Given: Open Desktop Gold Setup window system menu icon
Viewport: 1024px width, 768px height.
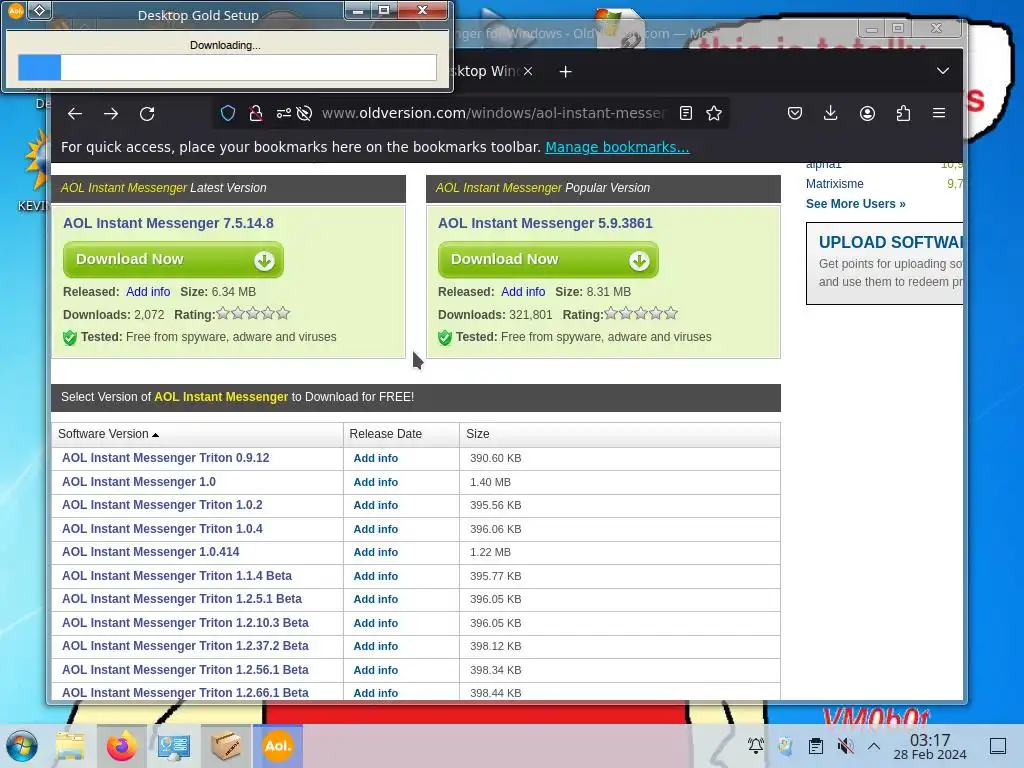Looking at the screenshot, I should [x=16, y=10].
